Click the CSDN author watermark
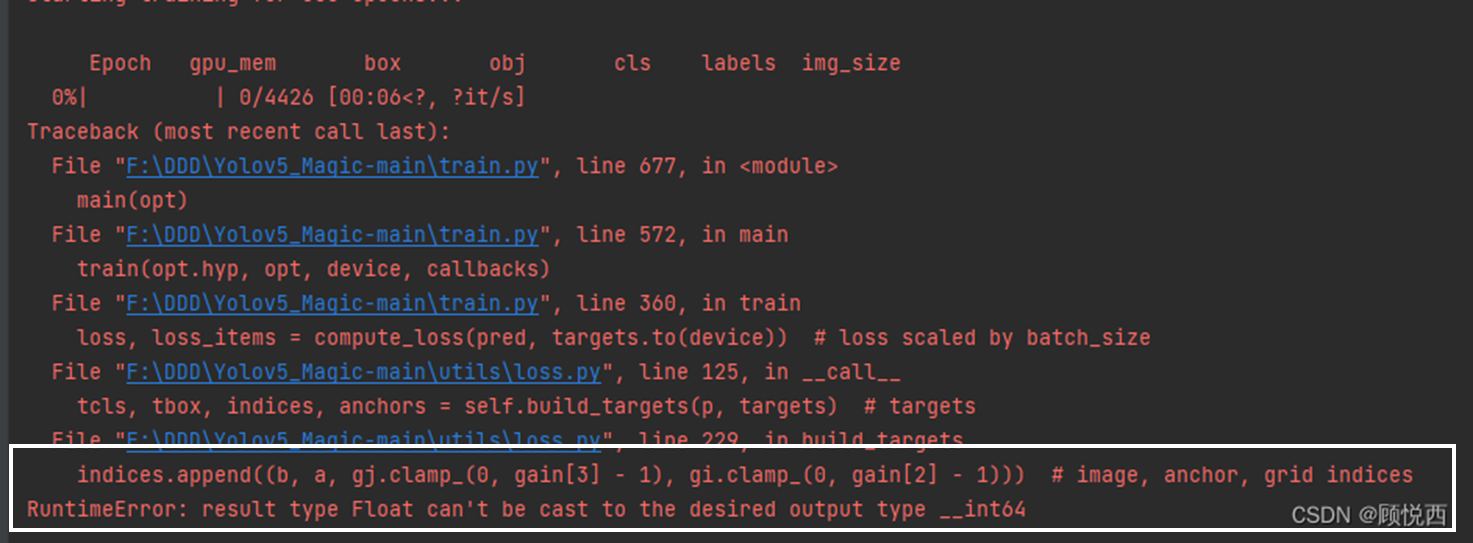Viewport: 1473px width, 543px height. tap(1368, 515)
